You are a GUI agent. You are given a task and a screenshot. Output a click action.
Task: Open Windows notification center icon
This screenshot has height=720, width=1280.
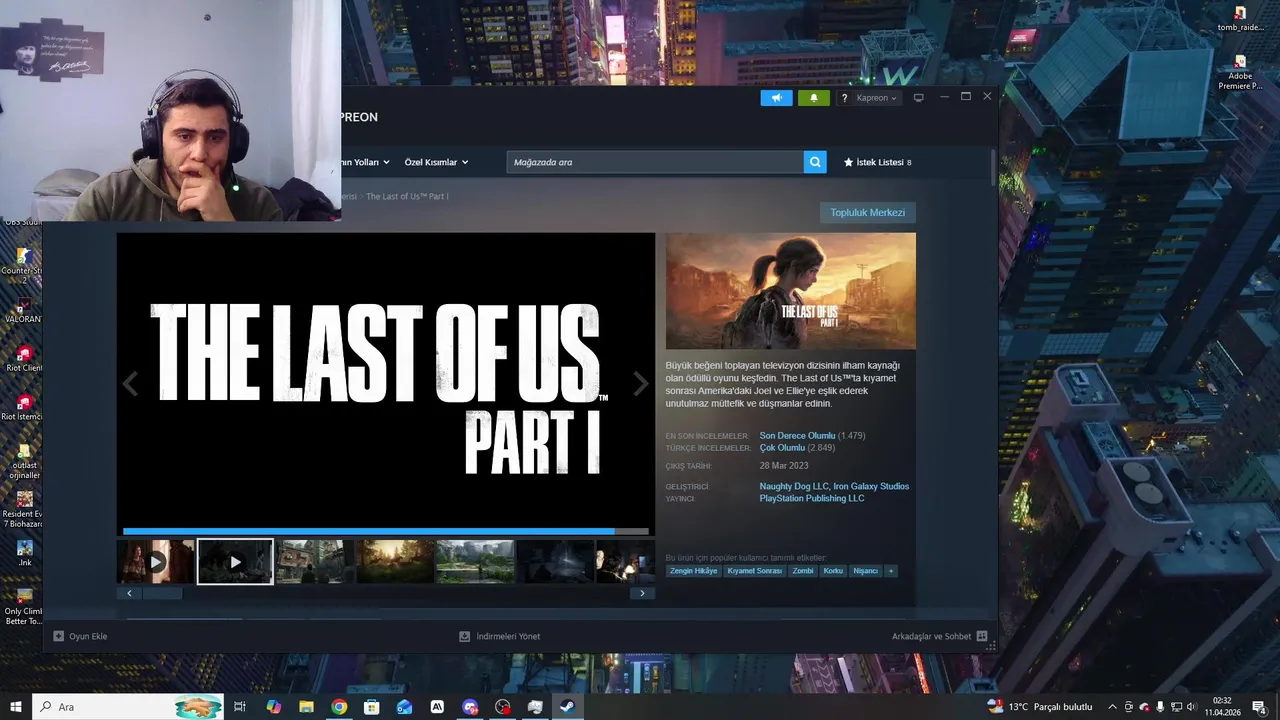[1259, 707]
